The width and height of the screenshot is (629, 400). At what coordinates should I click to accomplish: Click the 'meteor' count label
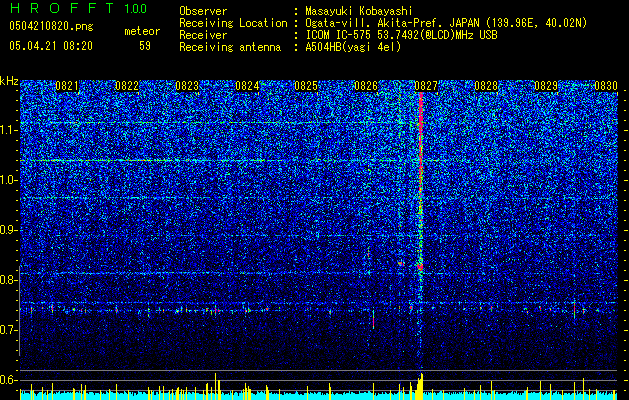pos(142,31)
